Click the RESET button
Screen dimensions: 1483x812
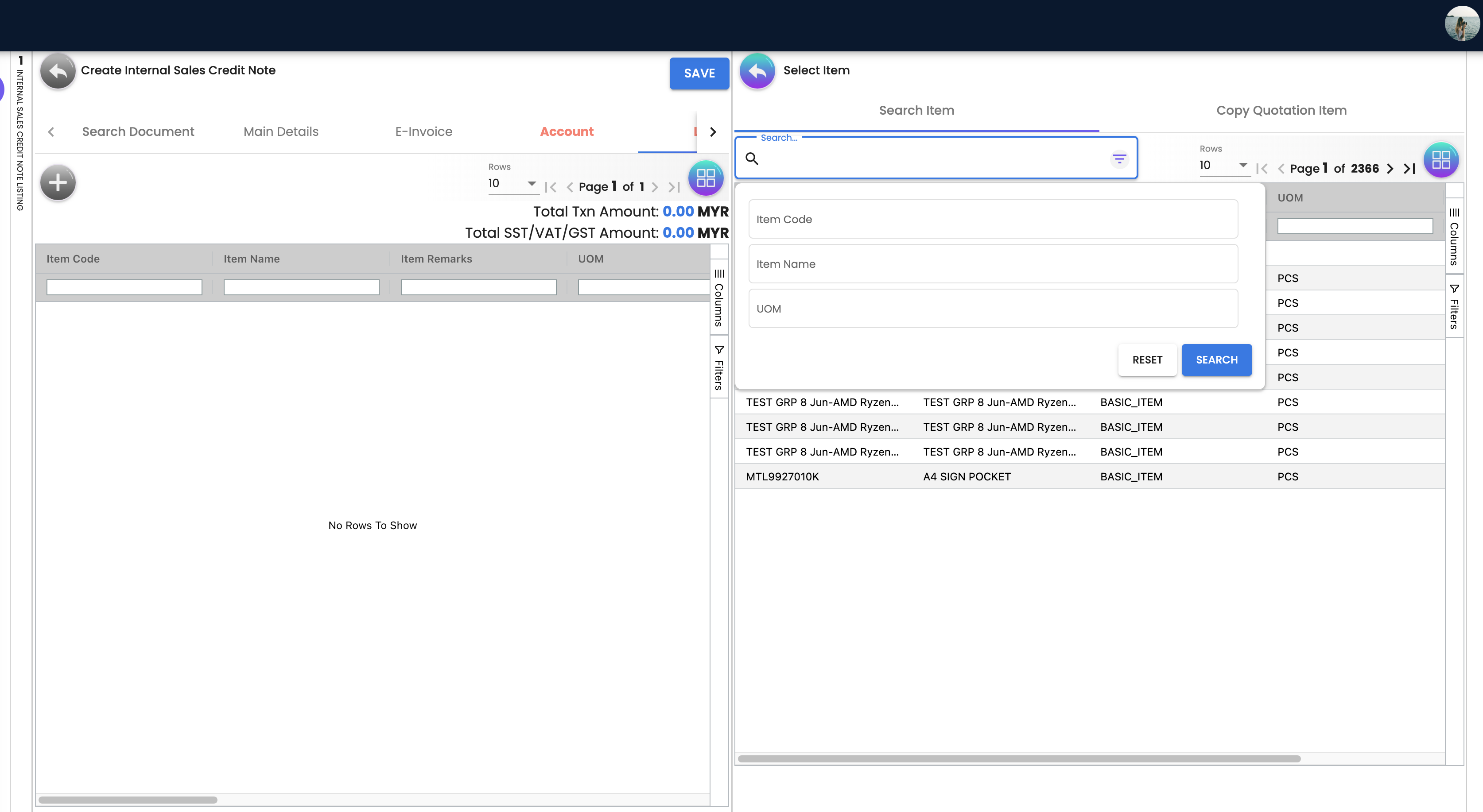tap(1147, 360)
